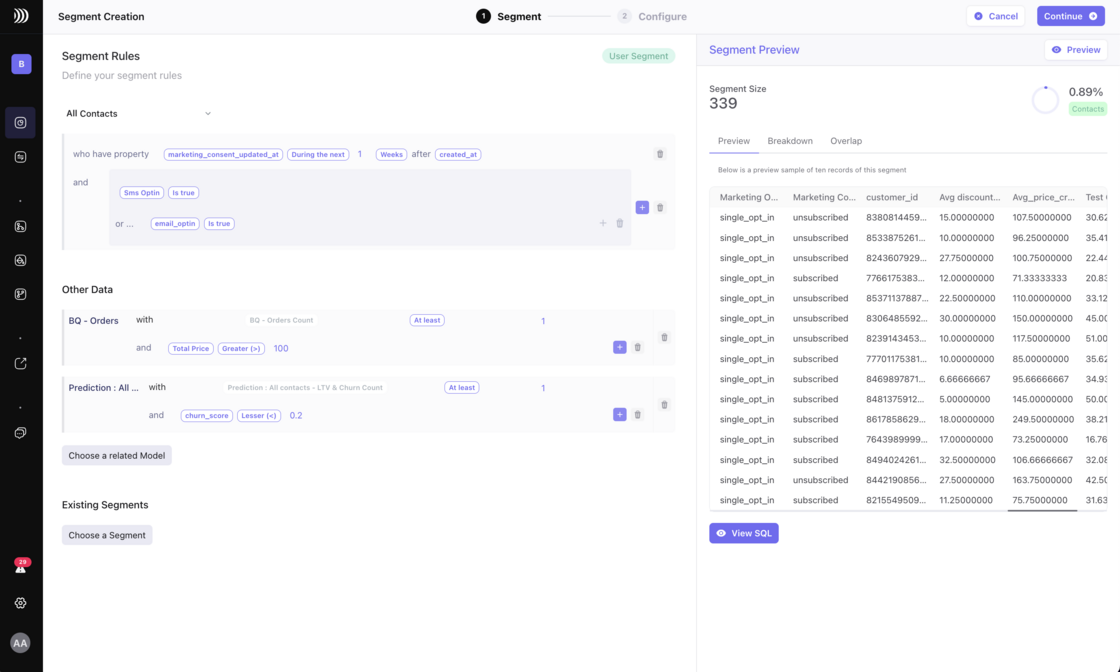Screen dimensions: 1120x672
Task: Click the 249.50000000 table cell
Action: [x=1043, y=419]
